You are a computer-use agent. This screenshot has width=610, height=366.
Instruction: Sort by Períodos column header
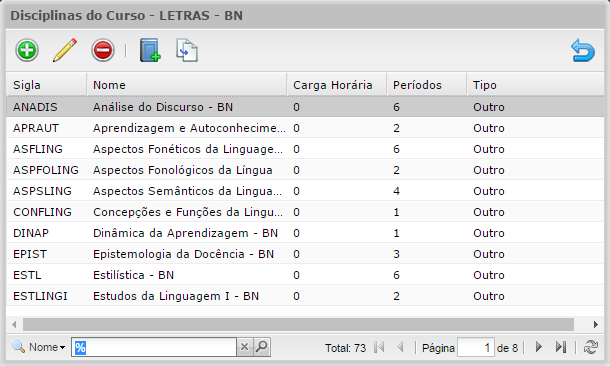[426, 85]
